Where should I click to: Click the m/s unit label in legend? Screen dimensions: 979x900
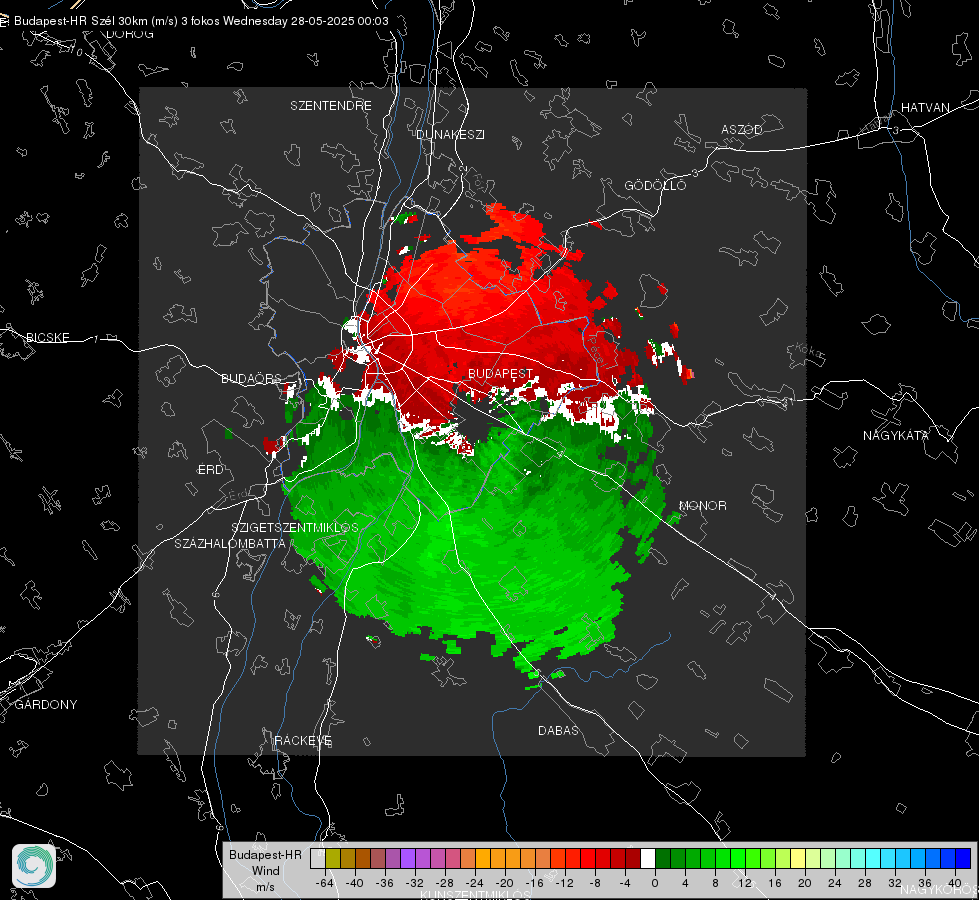pyautogui.click(x=265, y=887)
